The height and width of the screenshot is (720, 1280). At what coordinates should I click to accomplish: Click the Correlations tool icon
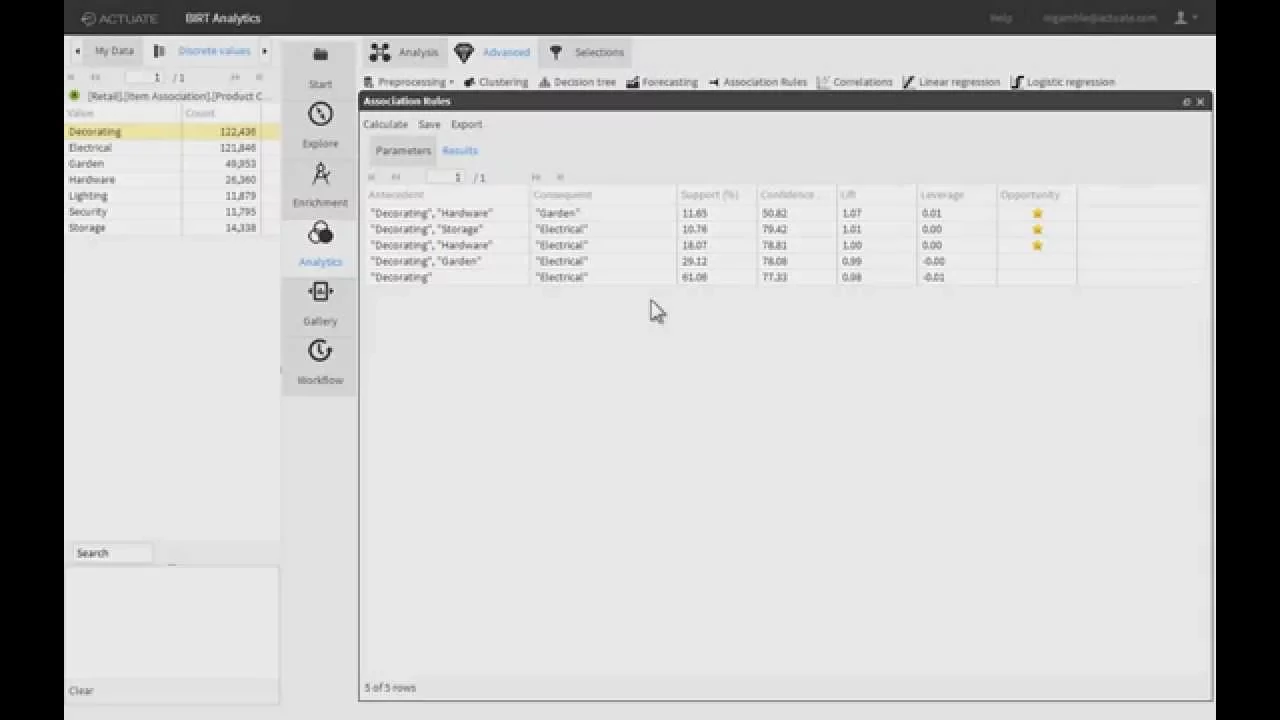click(823, 82)
